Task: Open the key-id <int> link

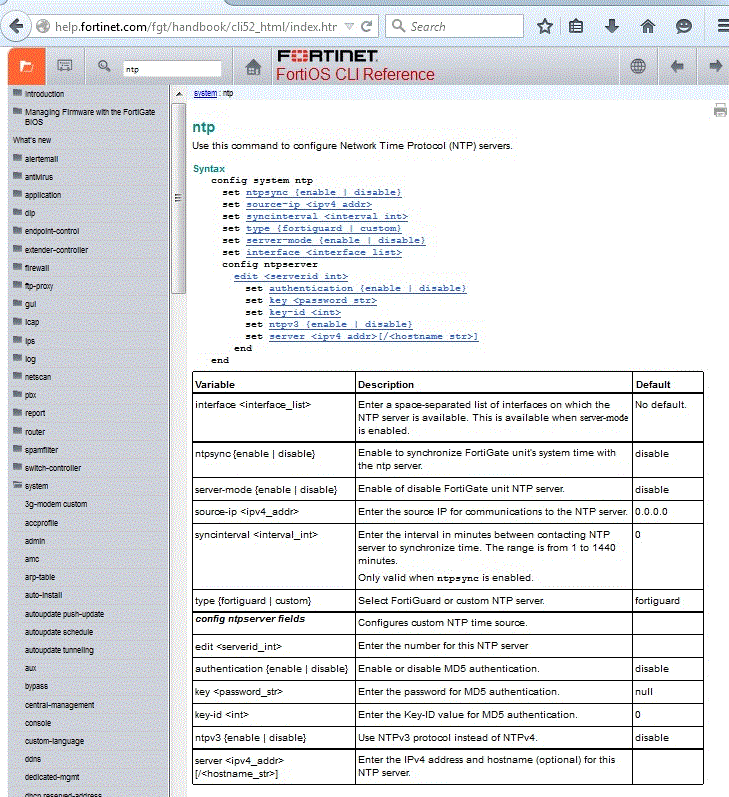Action: (305, 313)
